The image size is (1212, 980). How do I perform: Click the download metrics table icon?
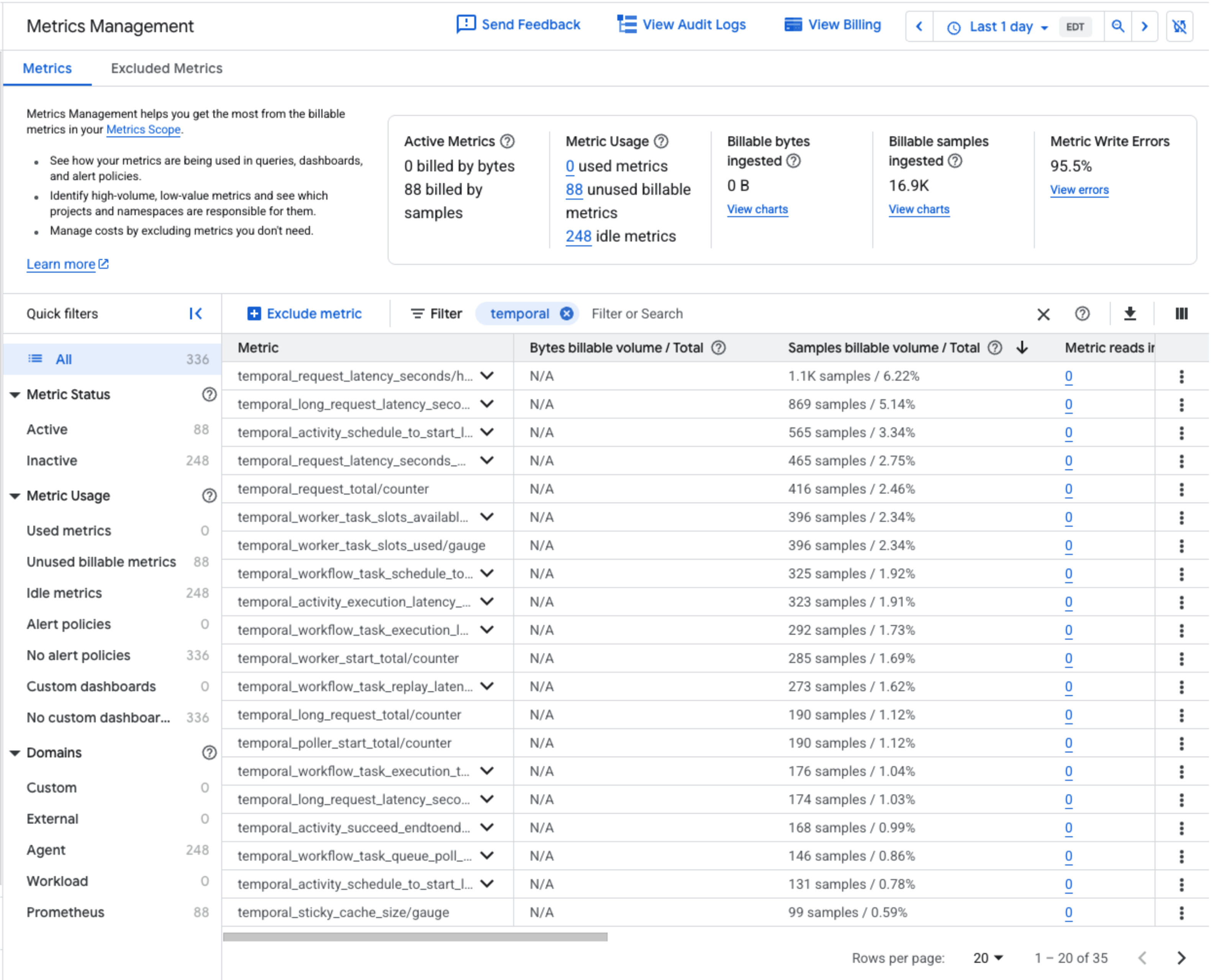point(1130,314)
